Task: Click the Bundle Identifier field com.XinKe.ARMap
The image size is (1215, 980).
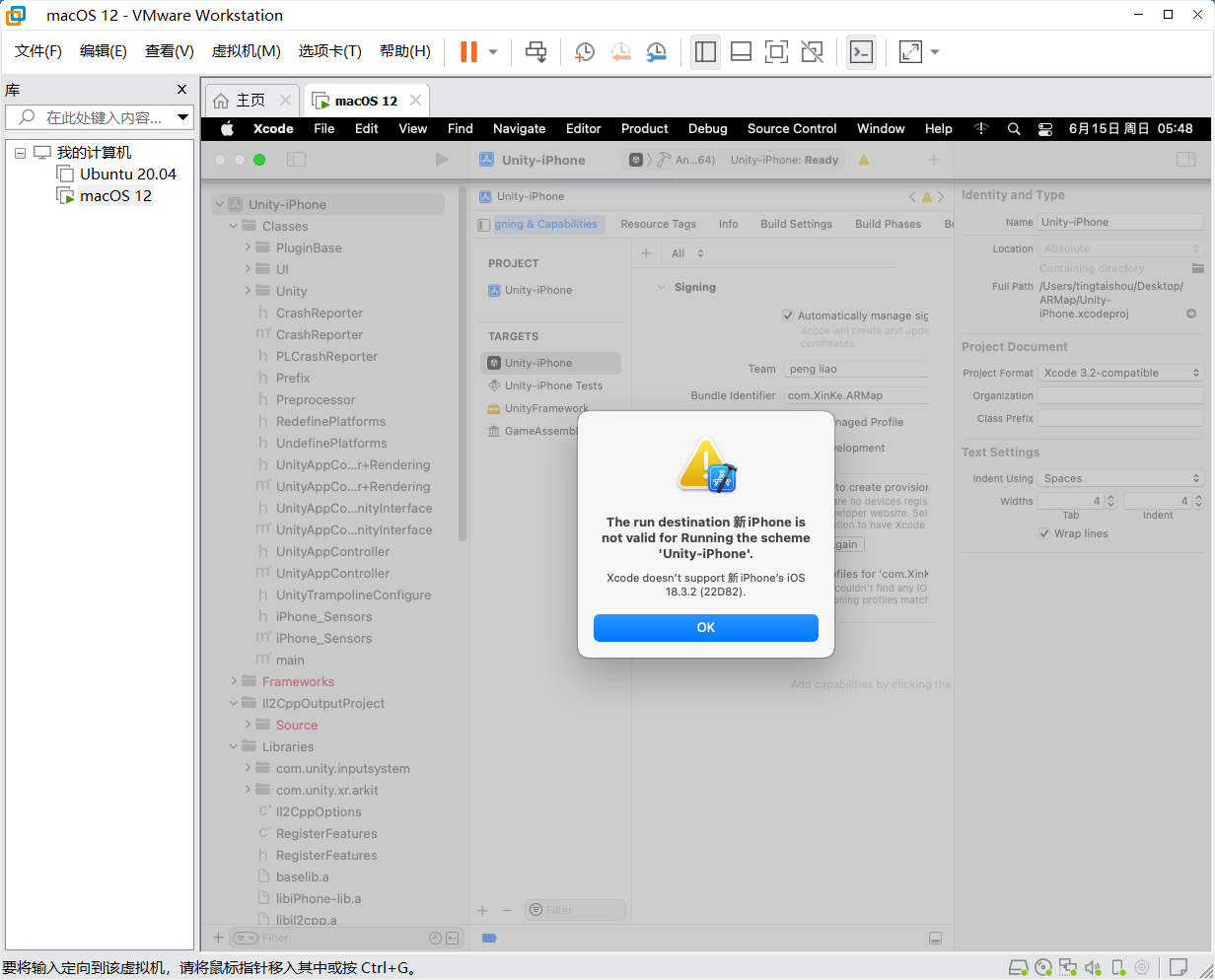Action: click(856, 395)
